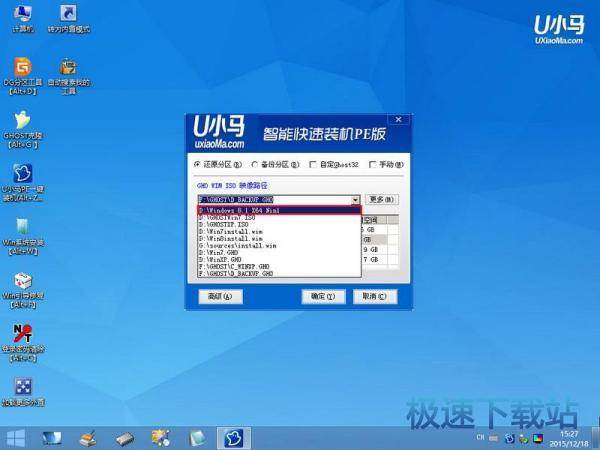The image size is (600, 450).
Task: Open the bottom blue four-arrow desktop icon
Action: (x=23, y=392)
